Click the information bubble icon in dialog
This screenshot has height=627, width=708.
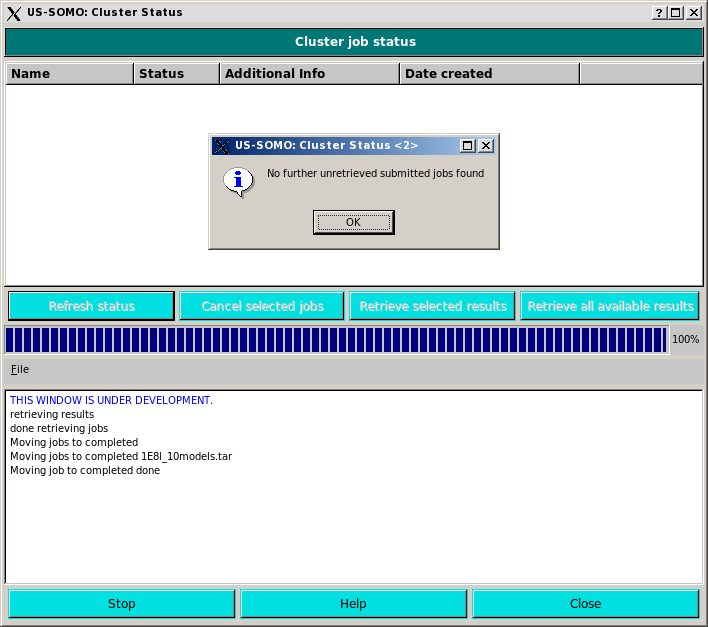pos(238,182)
